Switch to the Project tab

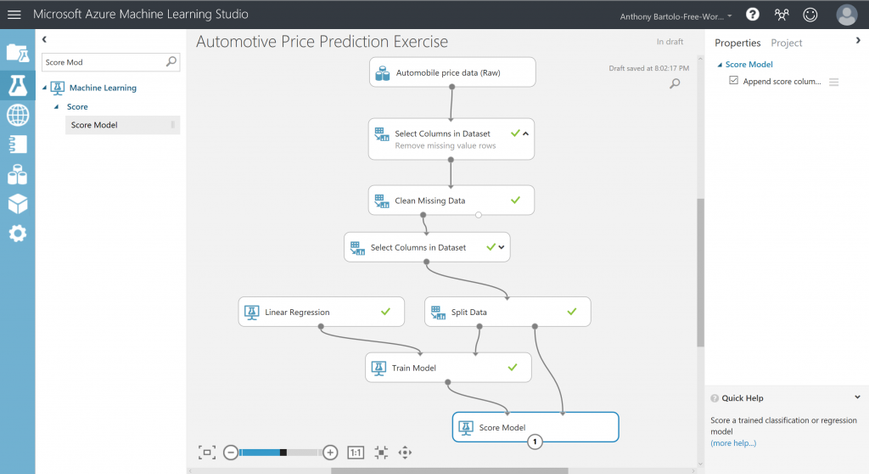786,43
